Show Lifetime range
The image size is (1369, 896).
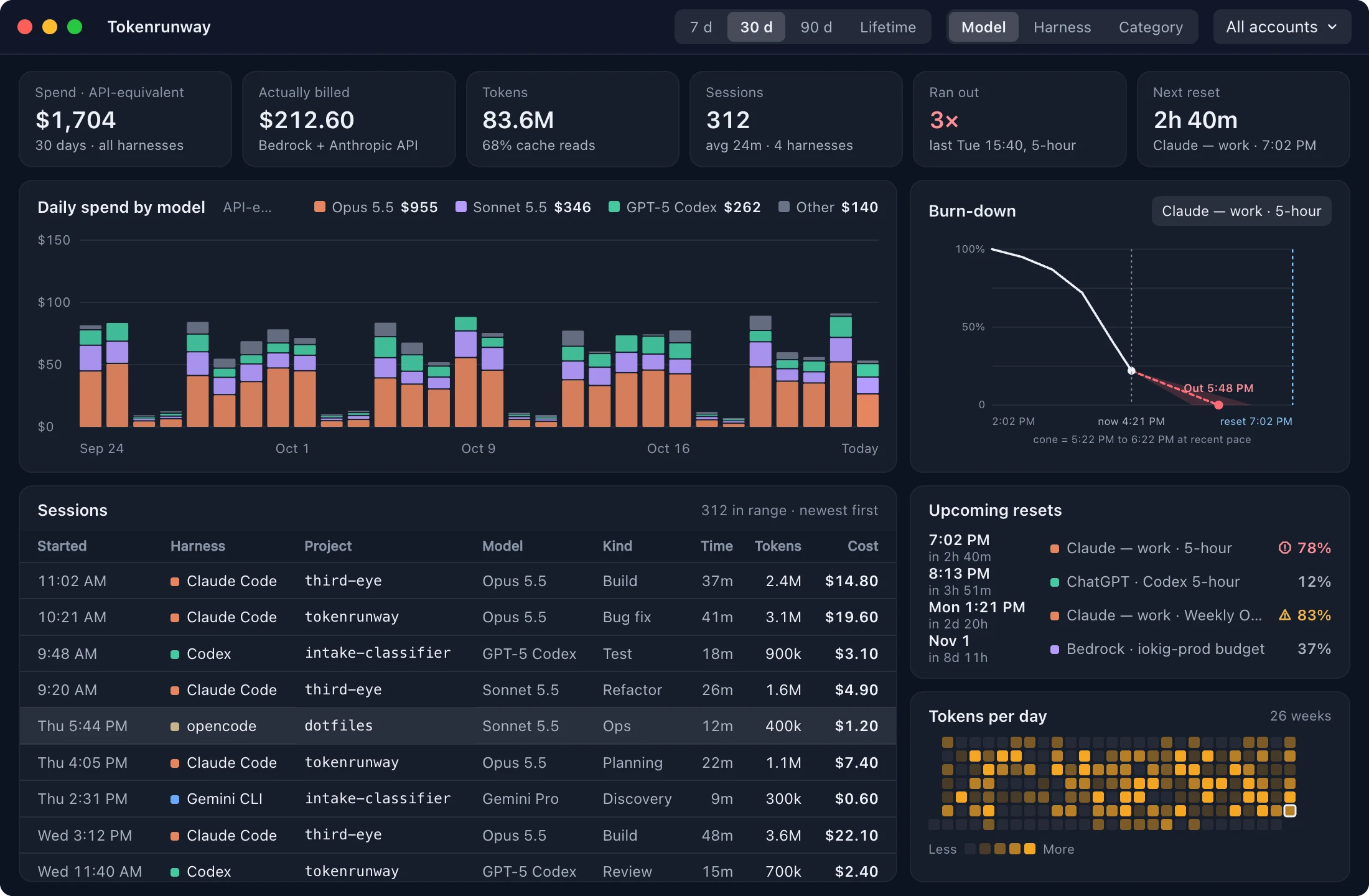coord(887,27)
